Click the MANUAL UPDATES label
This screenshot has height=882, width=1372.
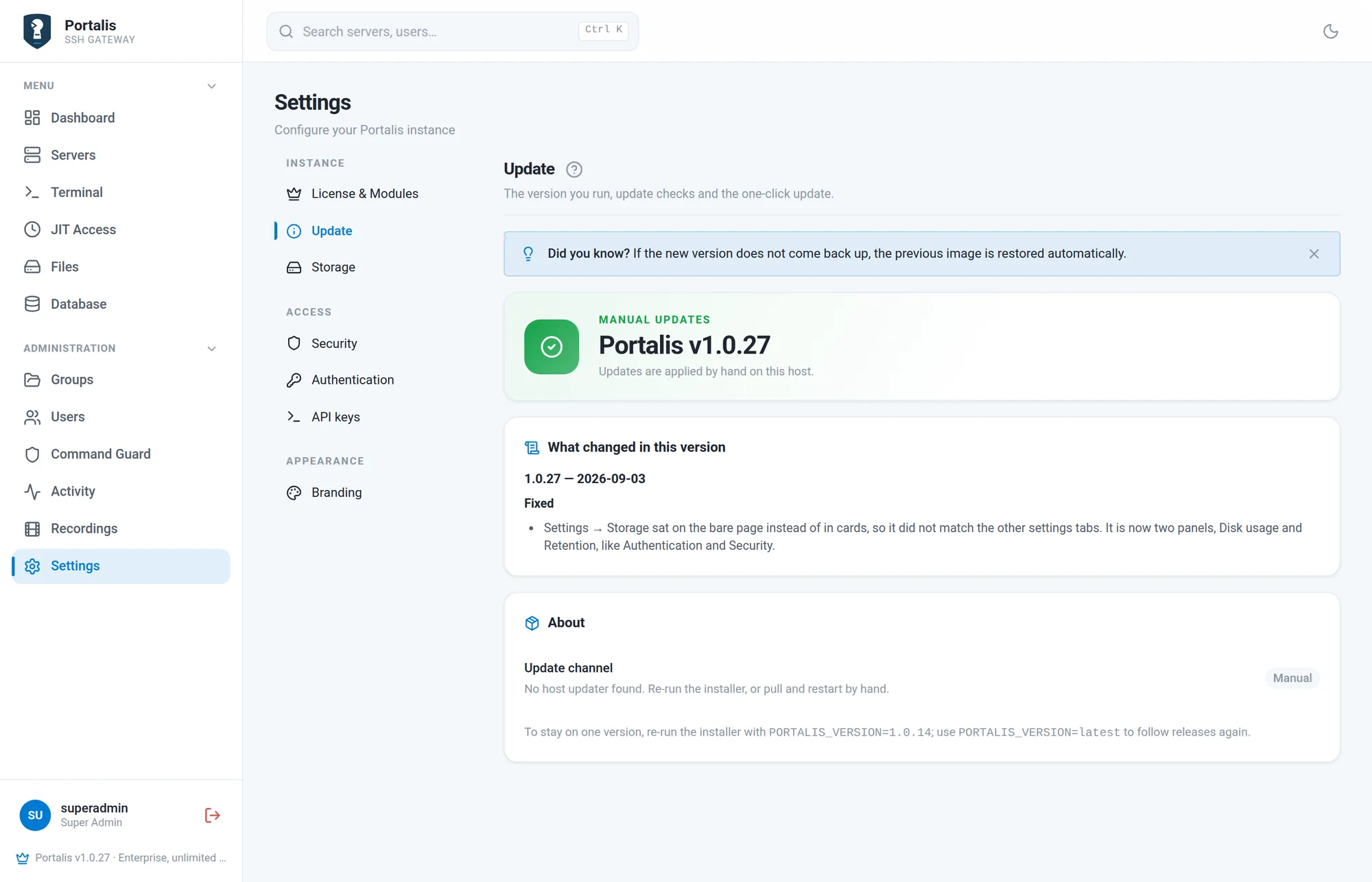pyautogui.click(x=654, y=320)
